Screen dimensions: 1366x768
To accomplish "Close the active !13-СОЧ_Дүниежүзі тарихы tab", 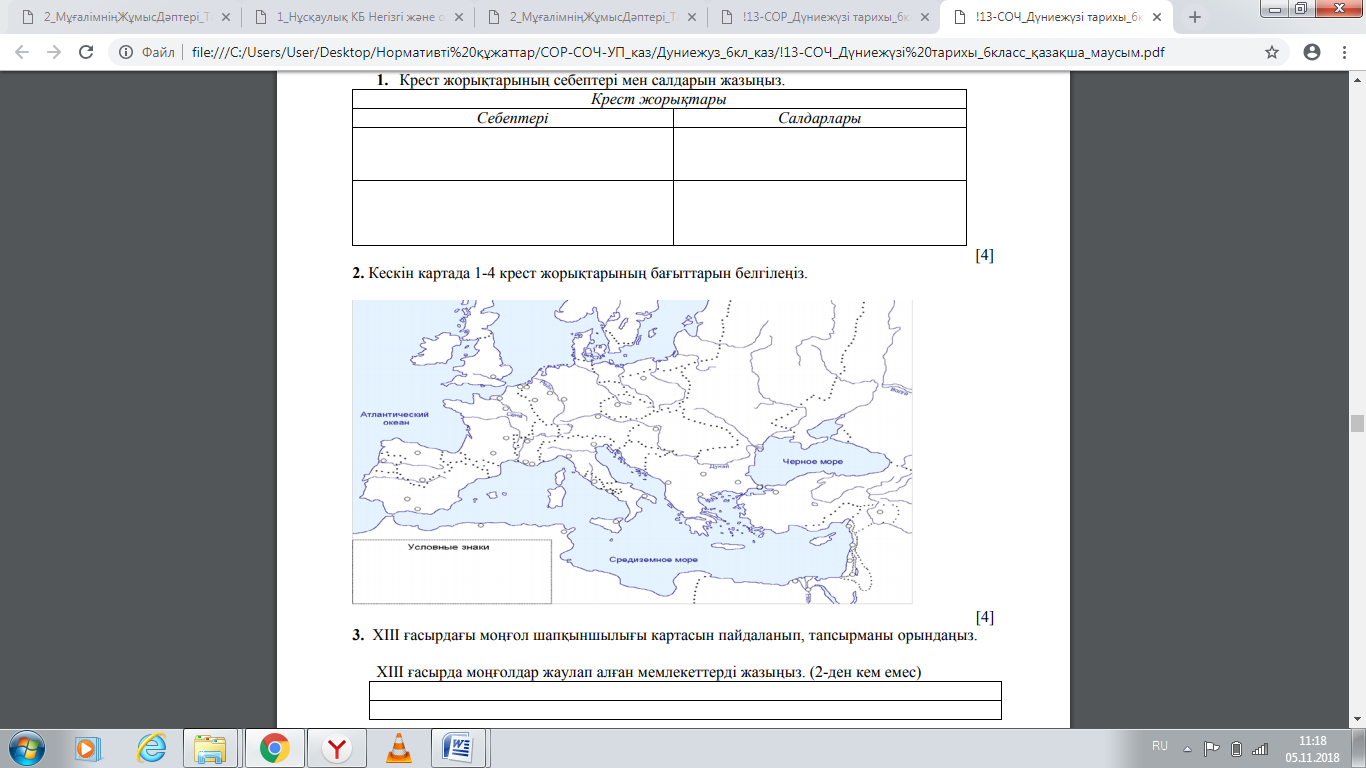I will click(1155, 17).
